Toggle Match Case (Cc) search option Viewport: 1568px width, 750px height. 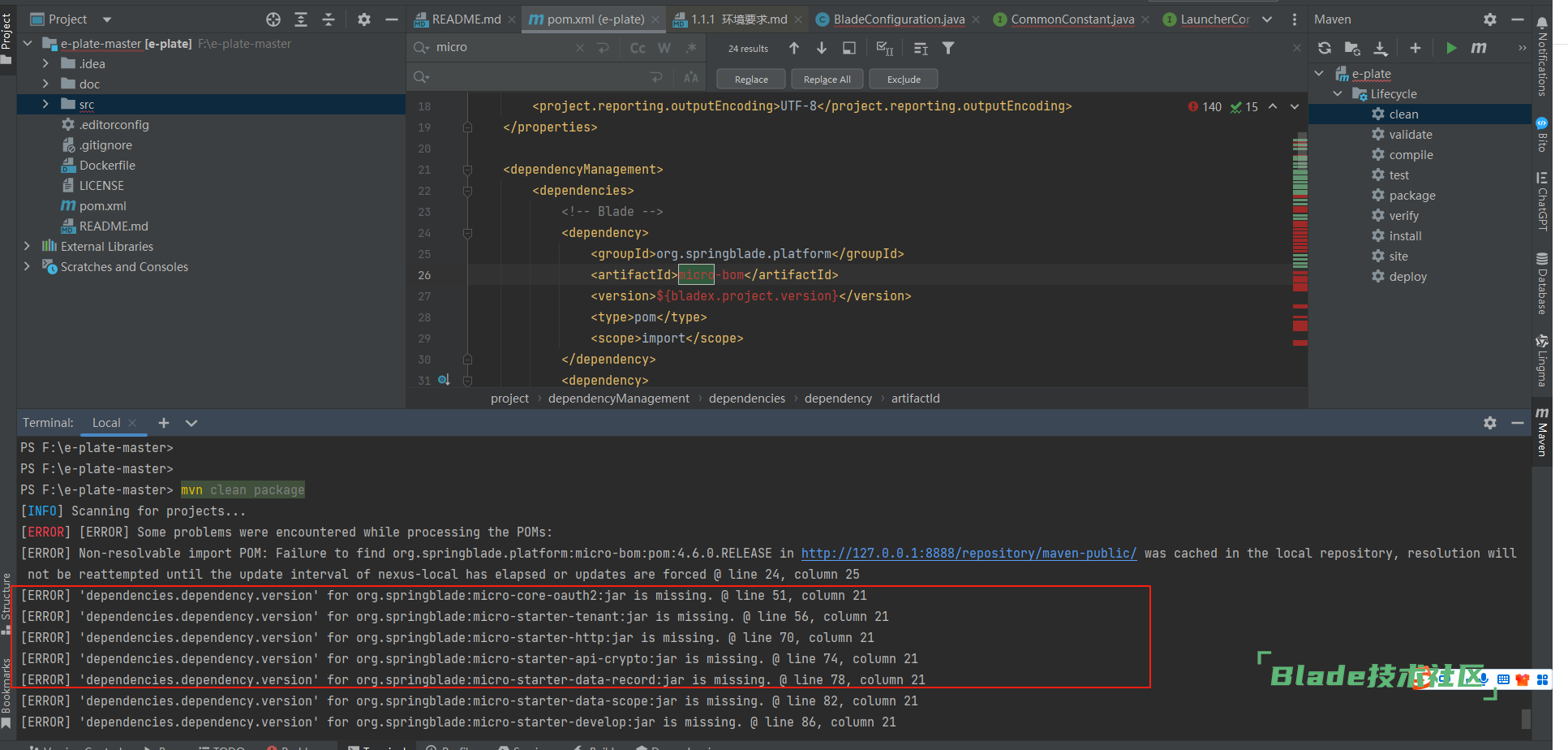coord(638,48)
